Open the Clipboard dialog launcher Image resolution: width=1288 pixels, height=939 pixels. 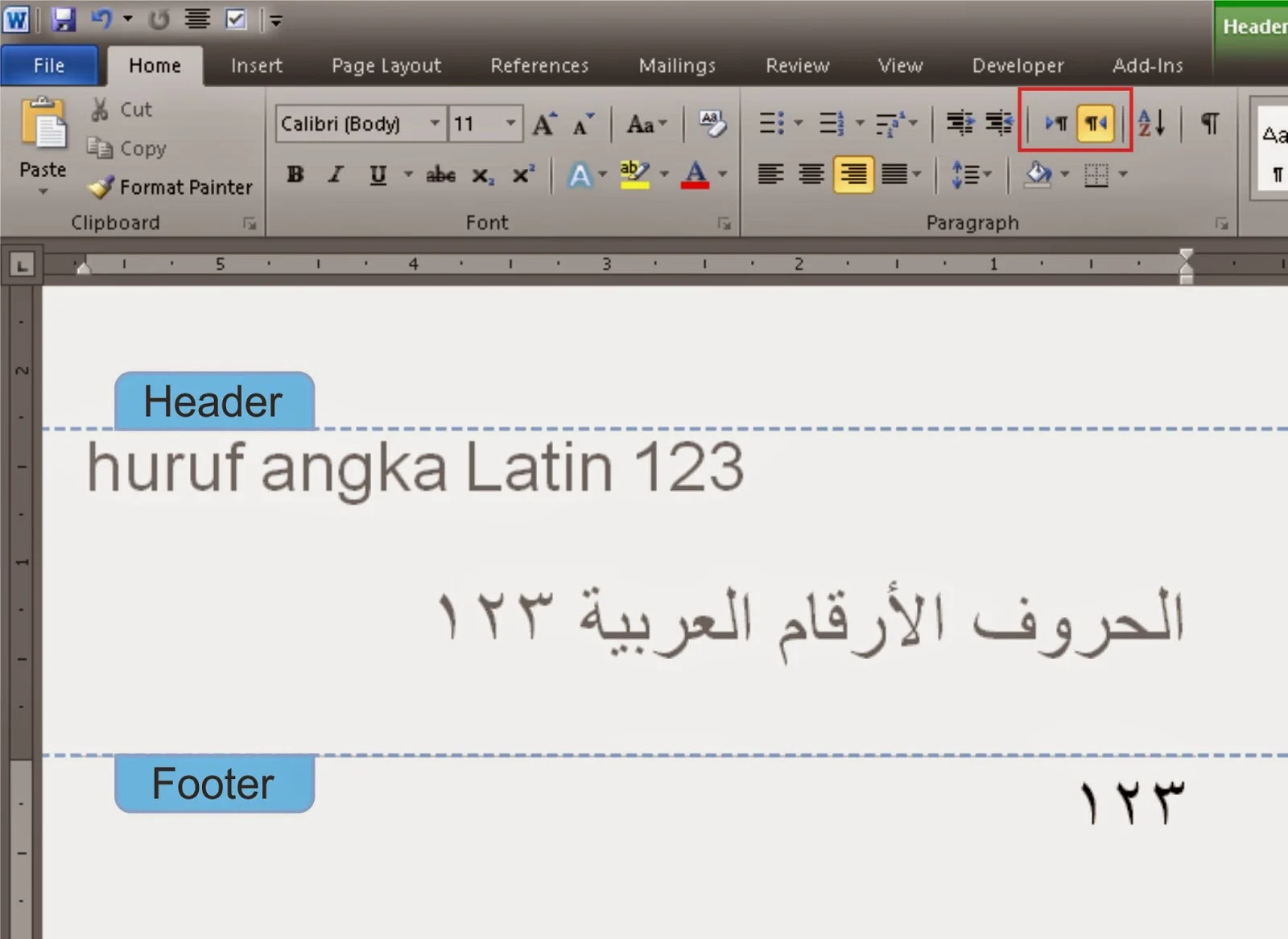tap(250, 223)
